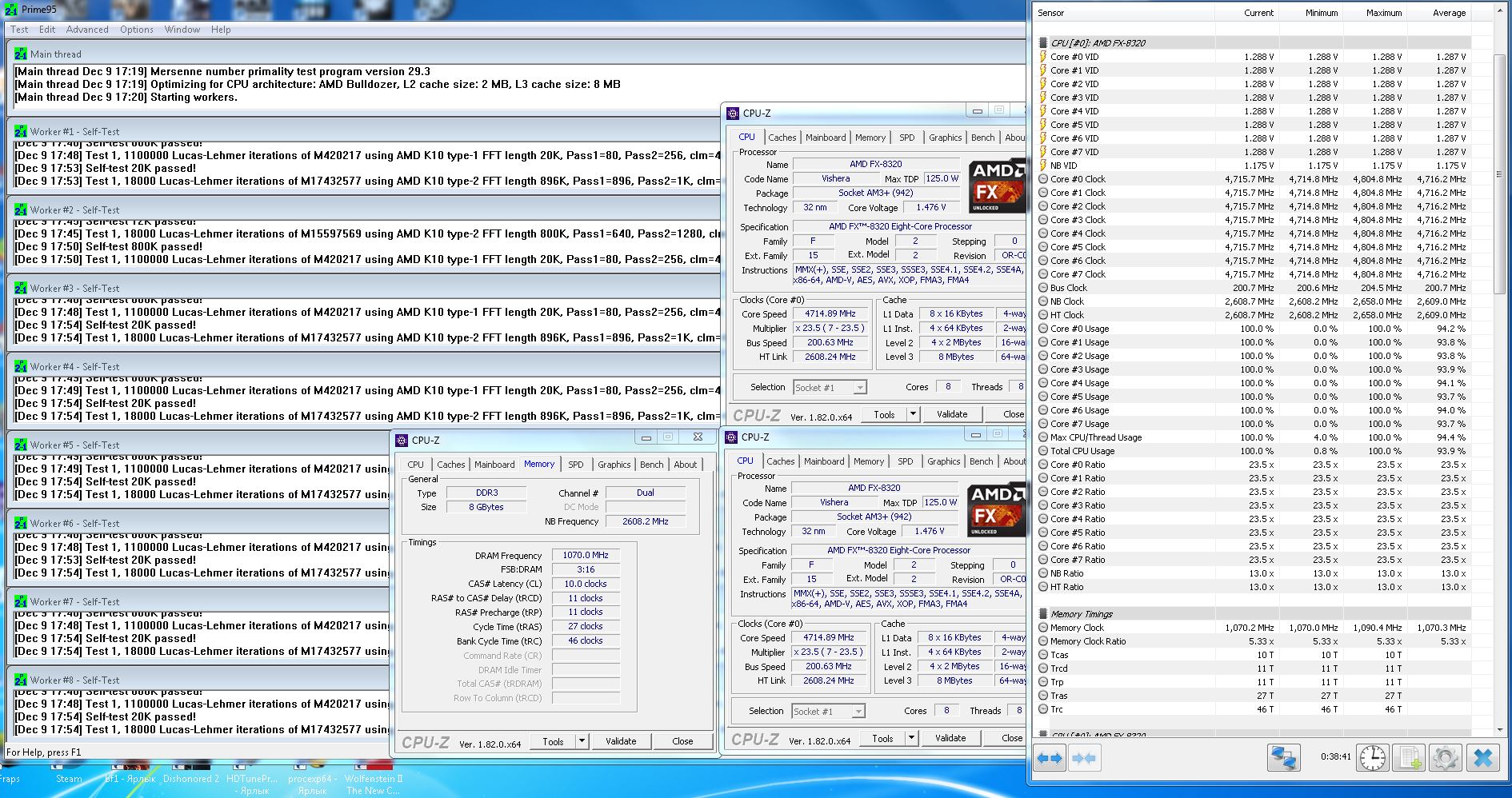Click the blue X close icon in HWiNFO toolbar

tap(1482, 757)
